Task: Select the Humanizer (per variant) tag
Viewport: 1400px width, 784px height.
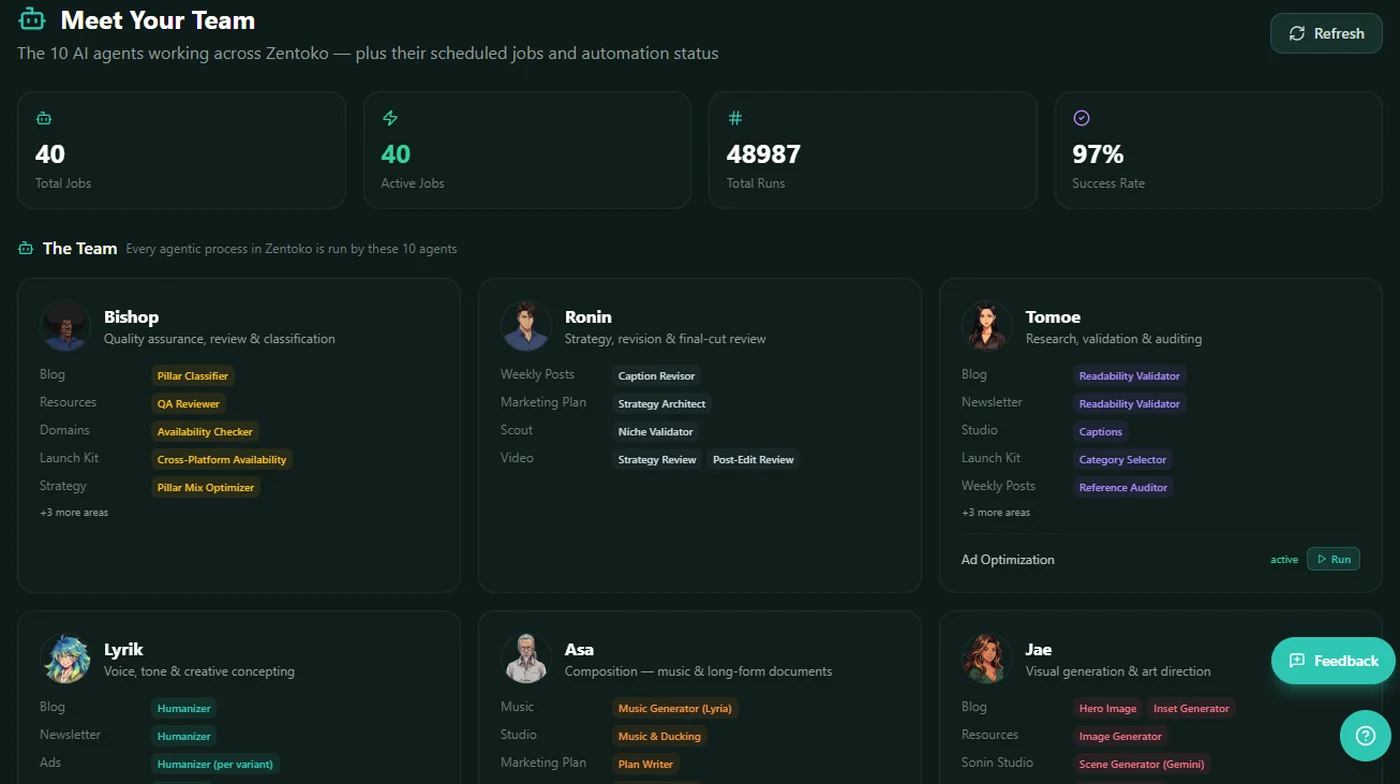Action: click(215, 764)
